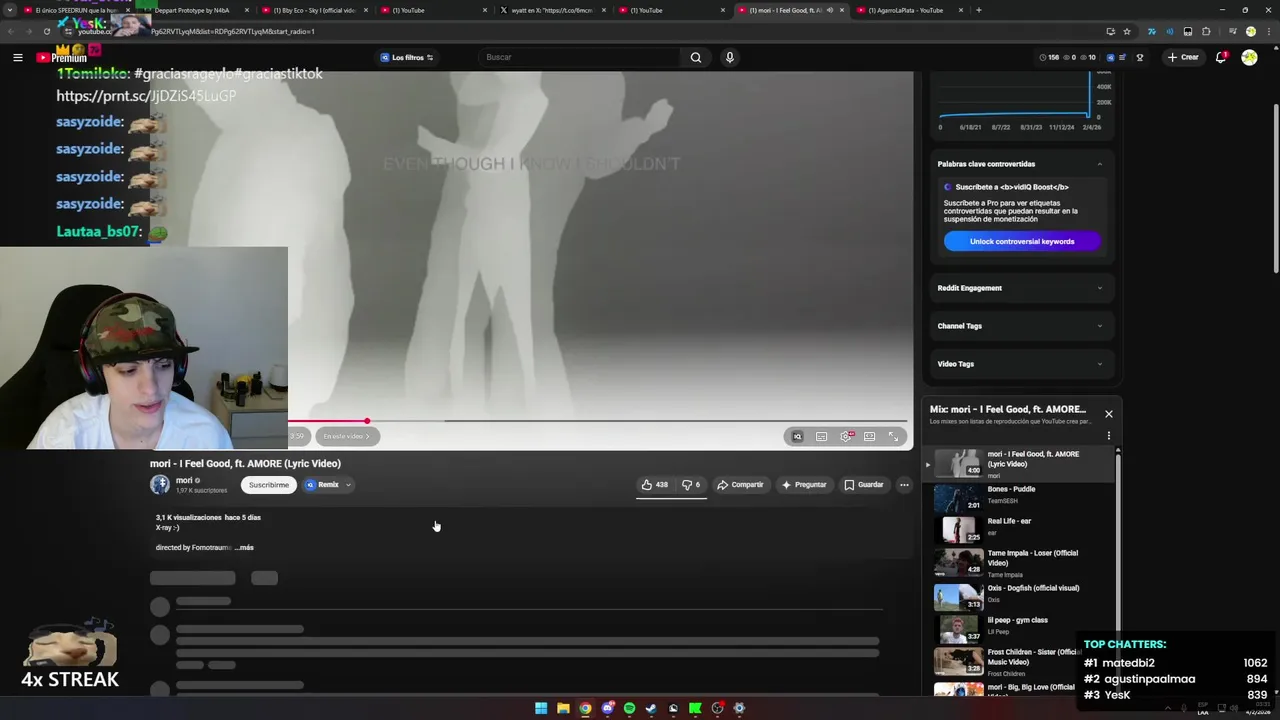Go to YouTube Premium home logo
Viewport: 1280px width, 720px height.
(x=62, y=57)
